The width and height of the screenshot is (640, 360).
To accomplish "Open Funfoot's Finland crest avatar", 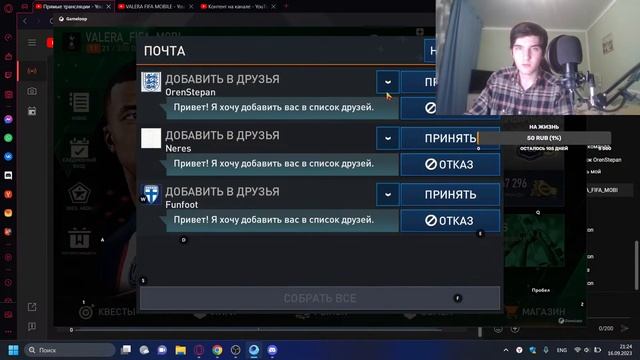I will (151, 194).
